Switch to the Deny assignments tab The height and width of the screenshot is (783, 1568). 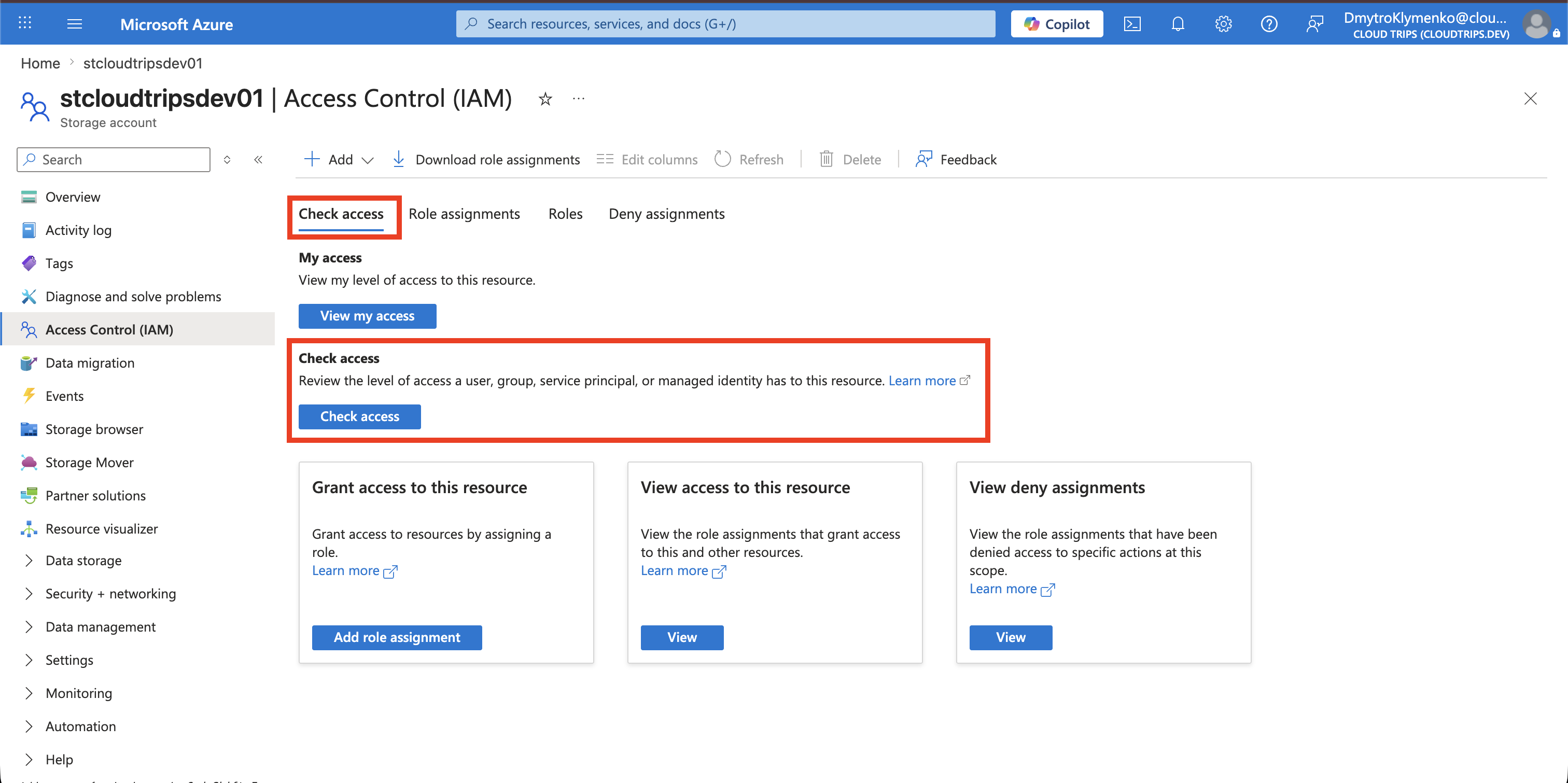pyautogui.click(x=666, y=214)
